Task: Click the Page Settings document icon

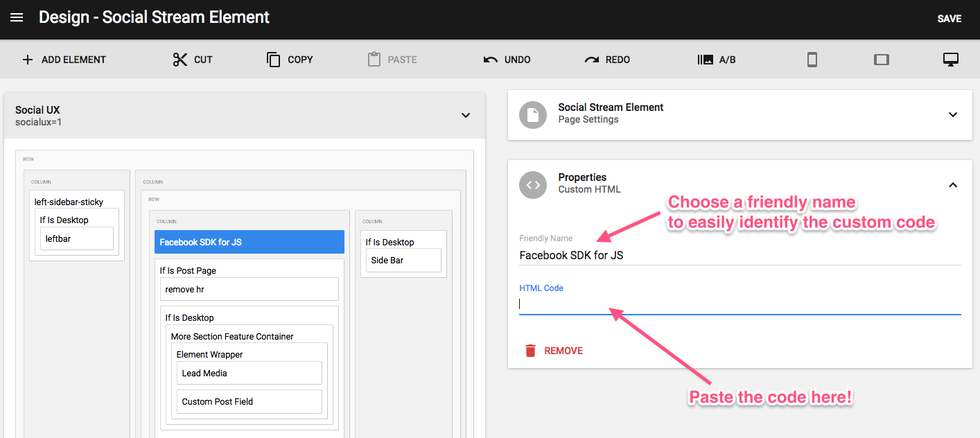Action: pos(532,115)
